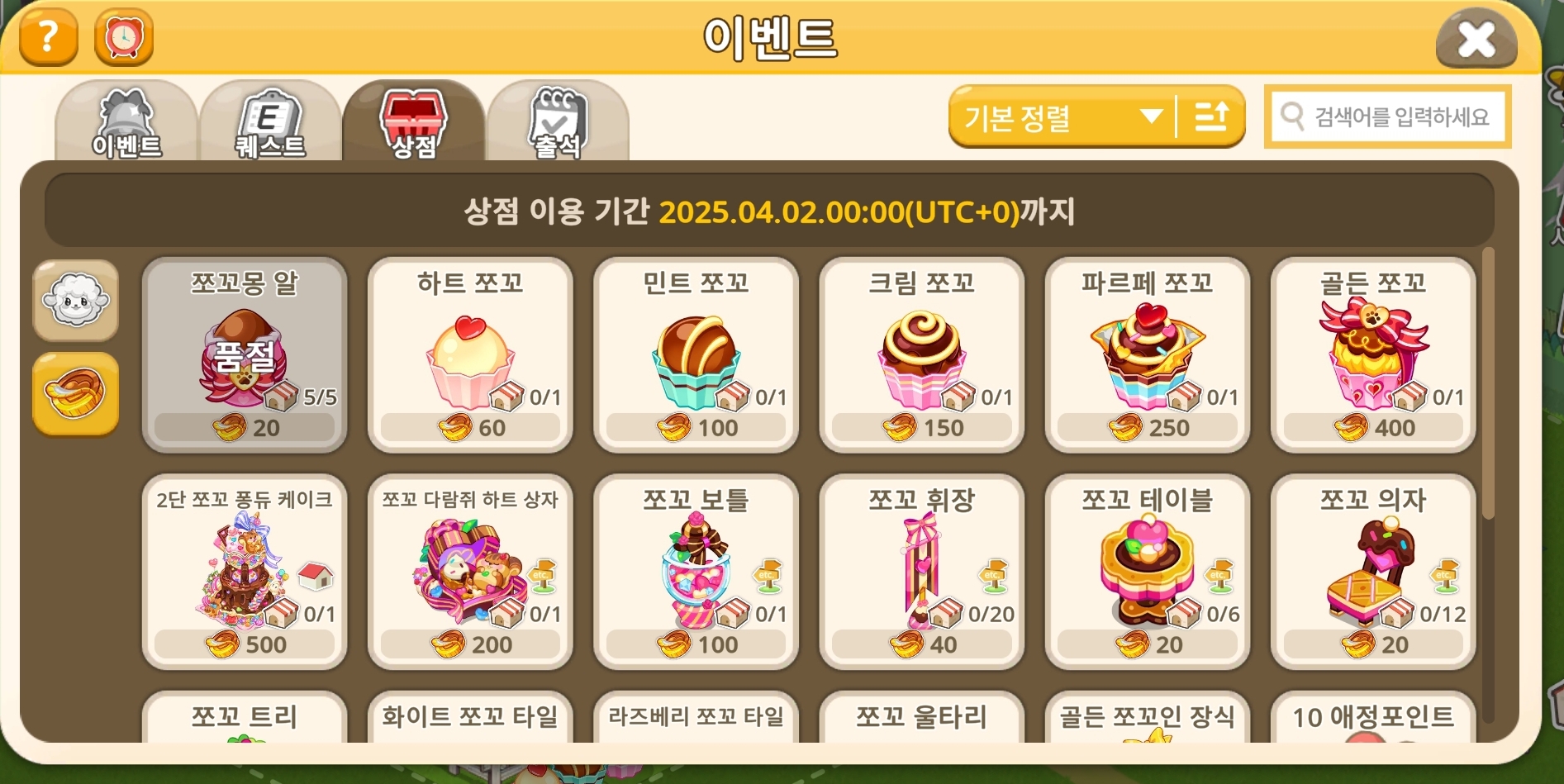The width and height of the screenshot is (1564, 784).
Task: Select the 쪼꼬 보틀 bottle item
Action: (696, 572)
